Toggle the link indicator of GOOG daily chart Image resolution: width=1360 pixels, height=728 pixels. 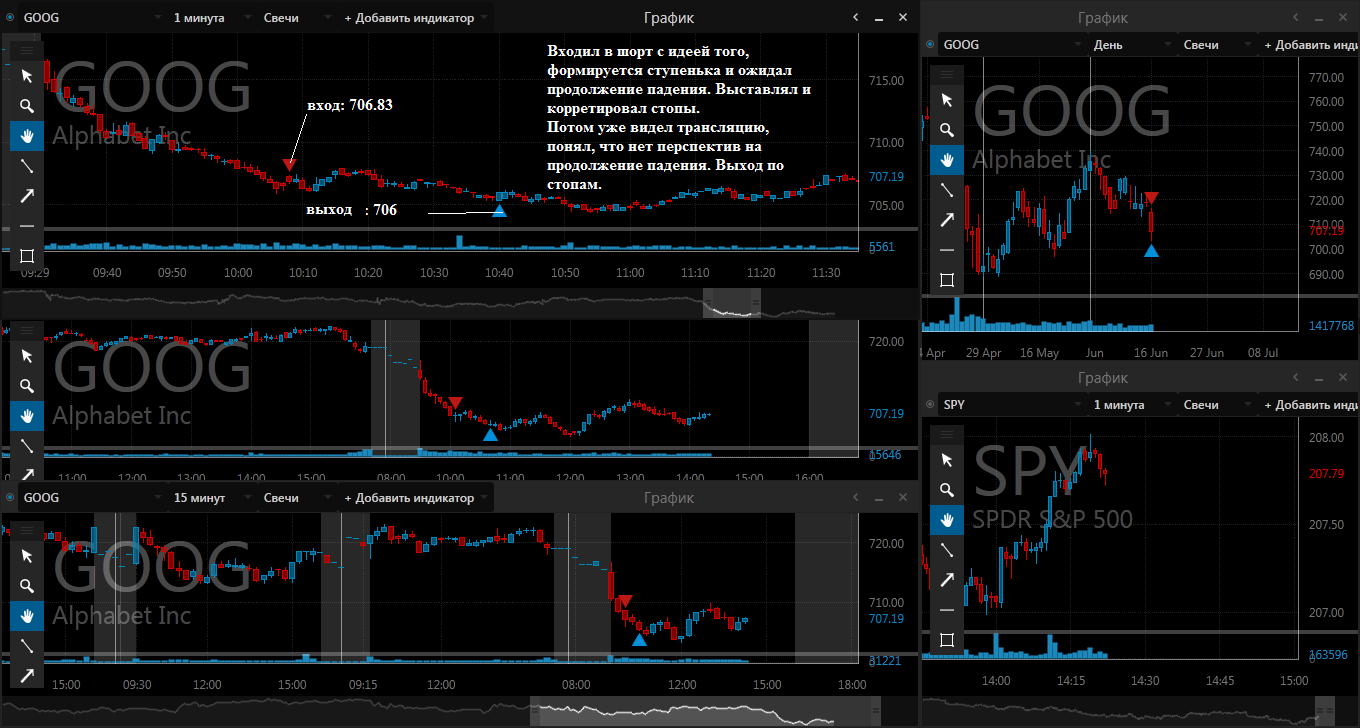[x=930, y=45]
